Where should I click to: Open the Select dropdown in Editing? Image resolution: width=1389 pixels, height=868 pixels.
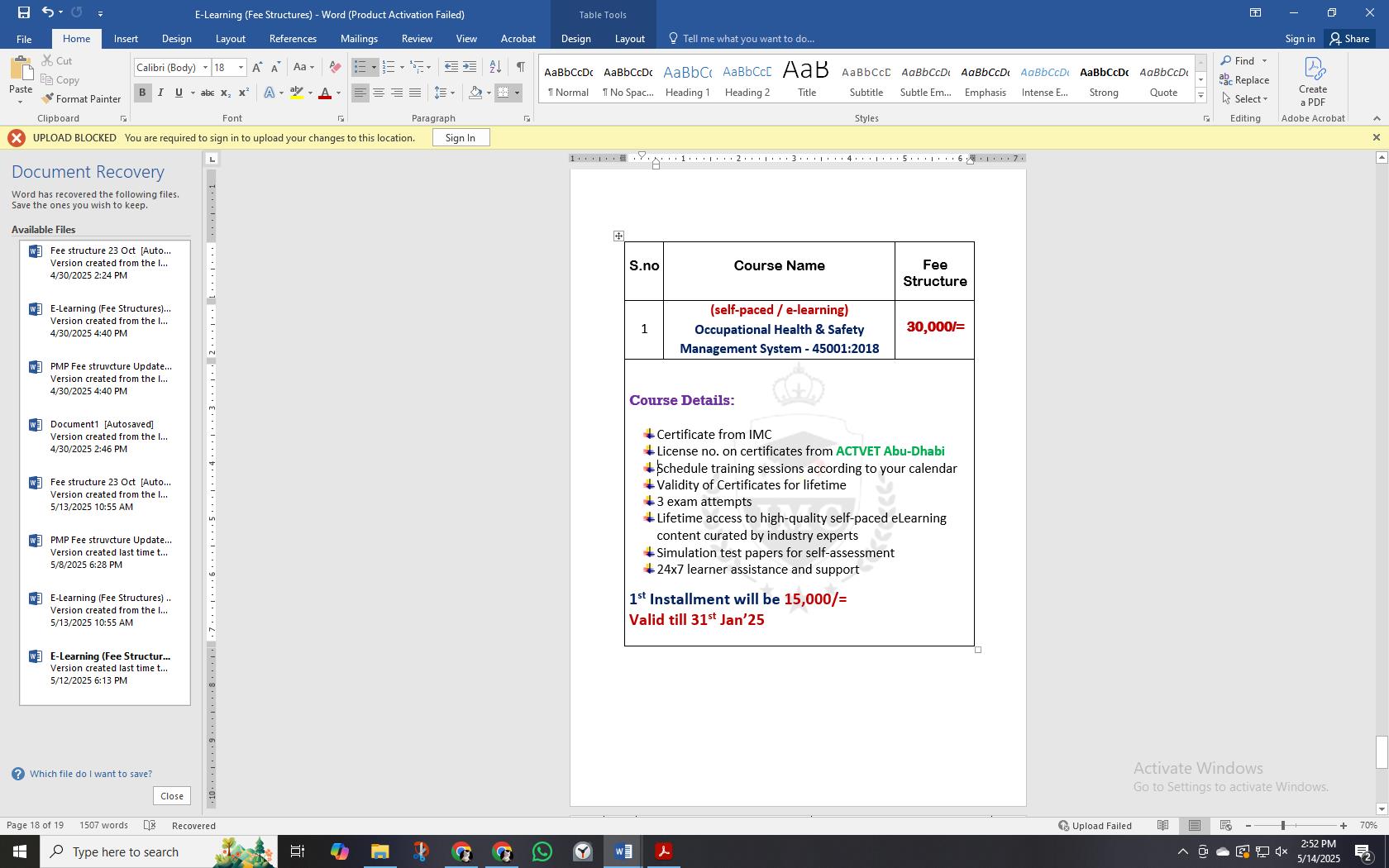pyautogui.click(x=1244, y=99)
